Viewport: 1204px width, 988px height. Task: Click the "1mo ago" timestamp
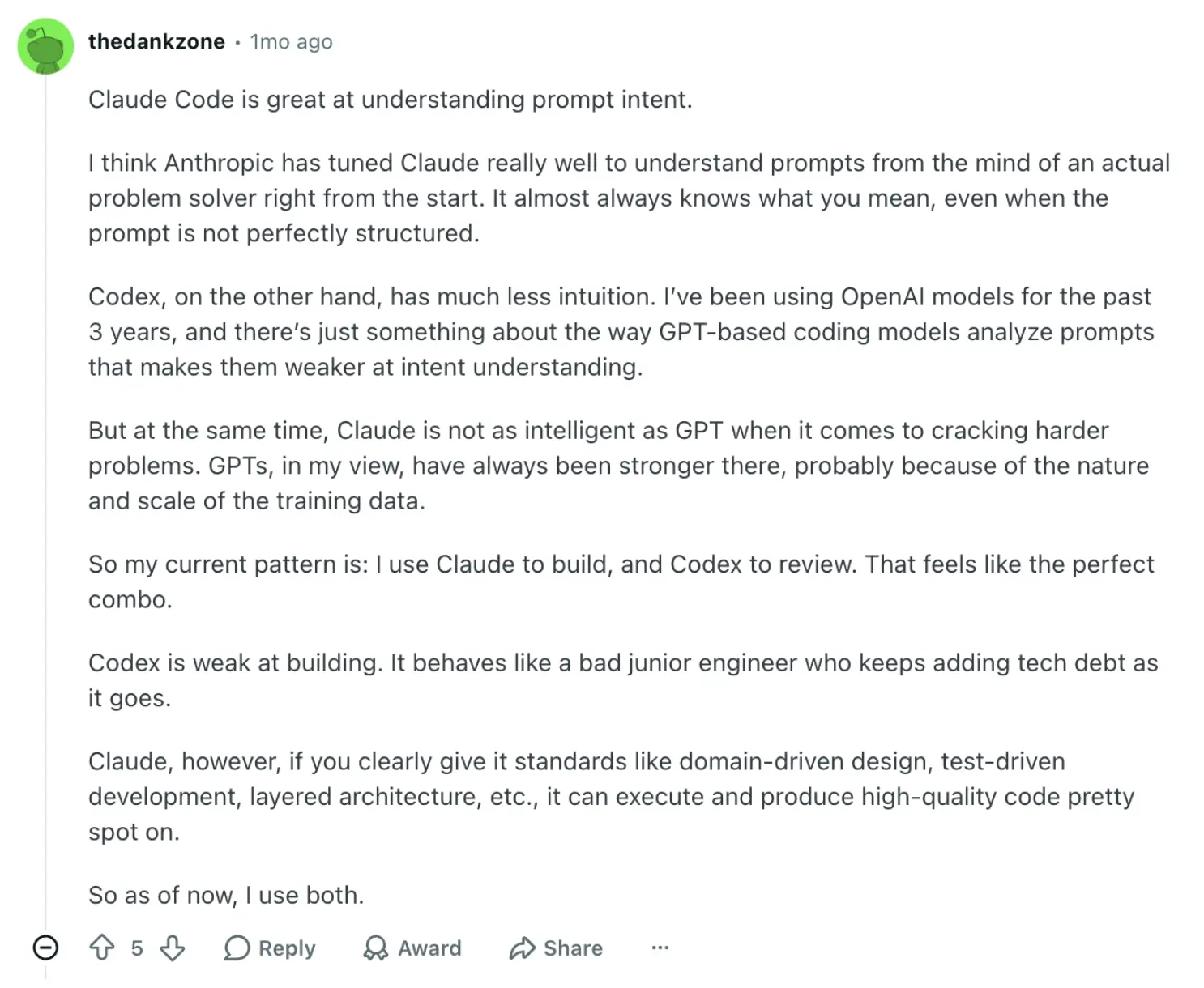(x=291, y=42)
